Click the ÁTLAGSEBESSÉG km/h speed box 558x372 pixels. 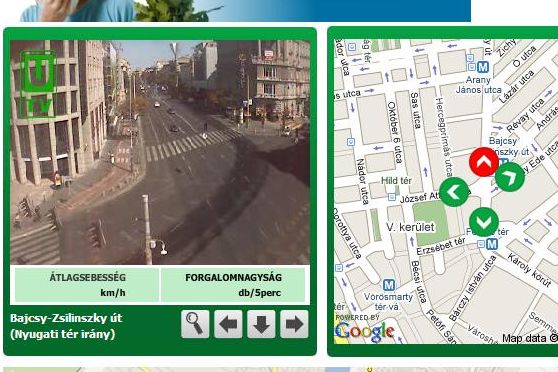[87, 285]
